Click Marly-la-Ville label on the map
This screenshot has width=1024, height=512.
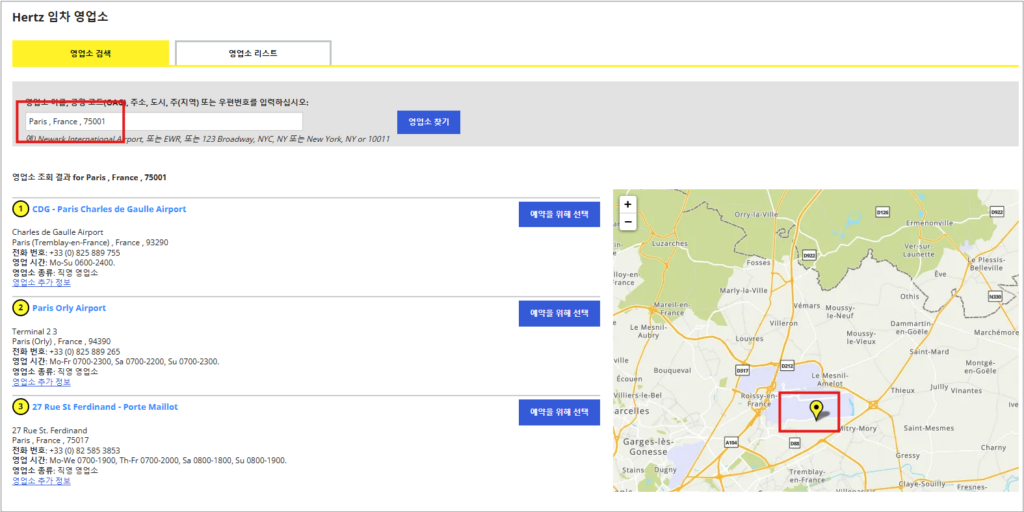[x=743, y=291]
